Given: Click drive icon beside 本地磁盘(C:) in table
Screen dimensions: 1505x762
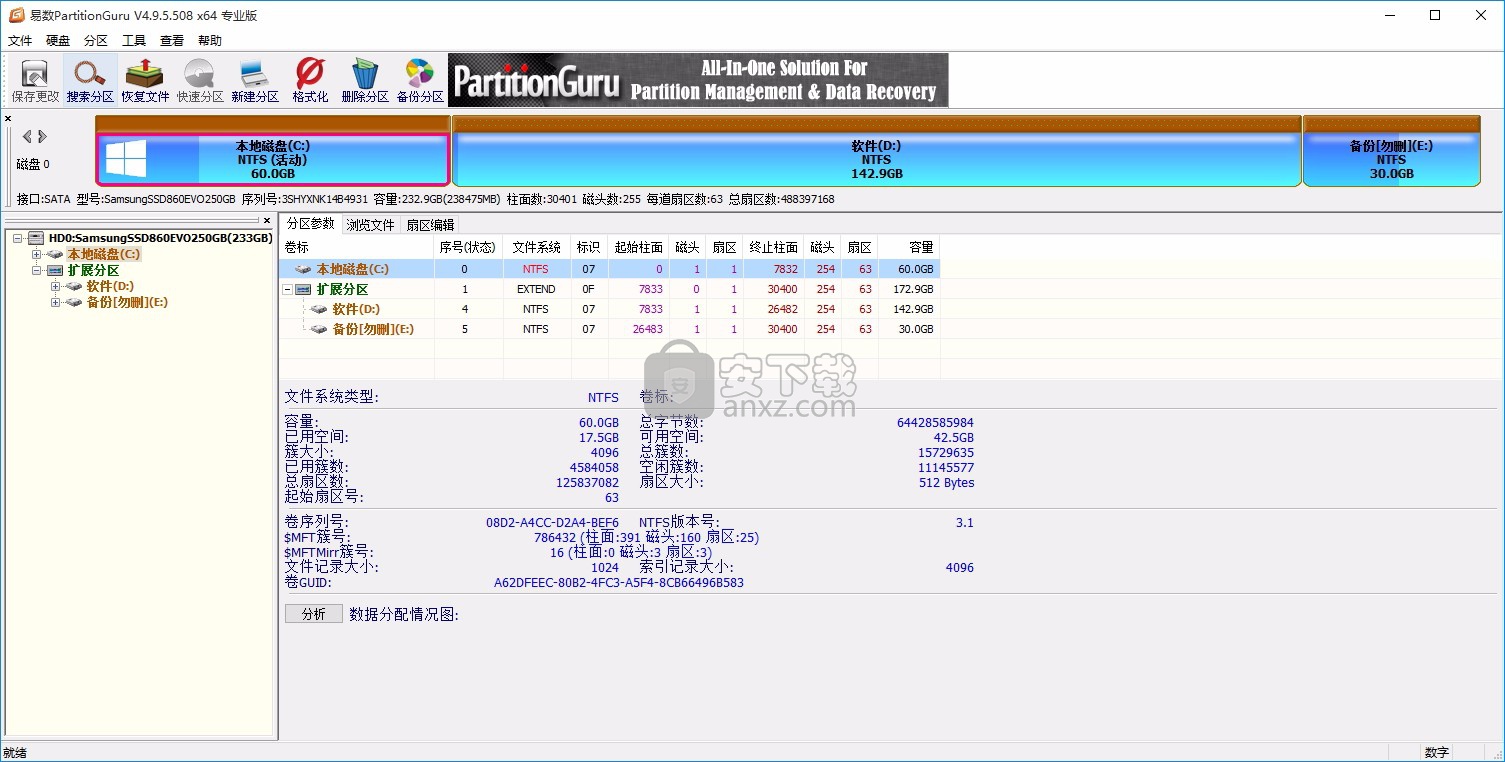Looking at the screenshot, I should (x=303, y=270).
